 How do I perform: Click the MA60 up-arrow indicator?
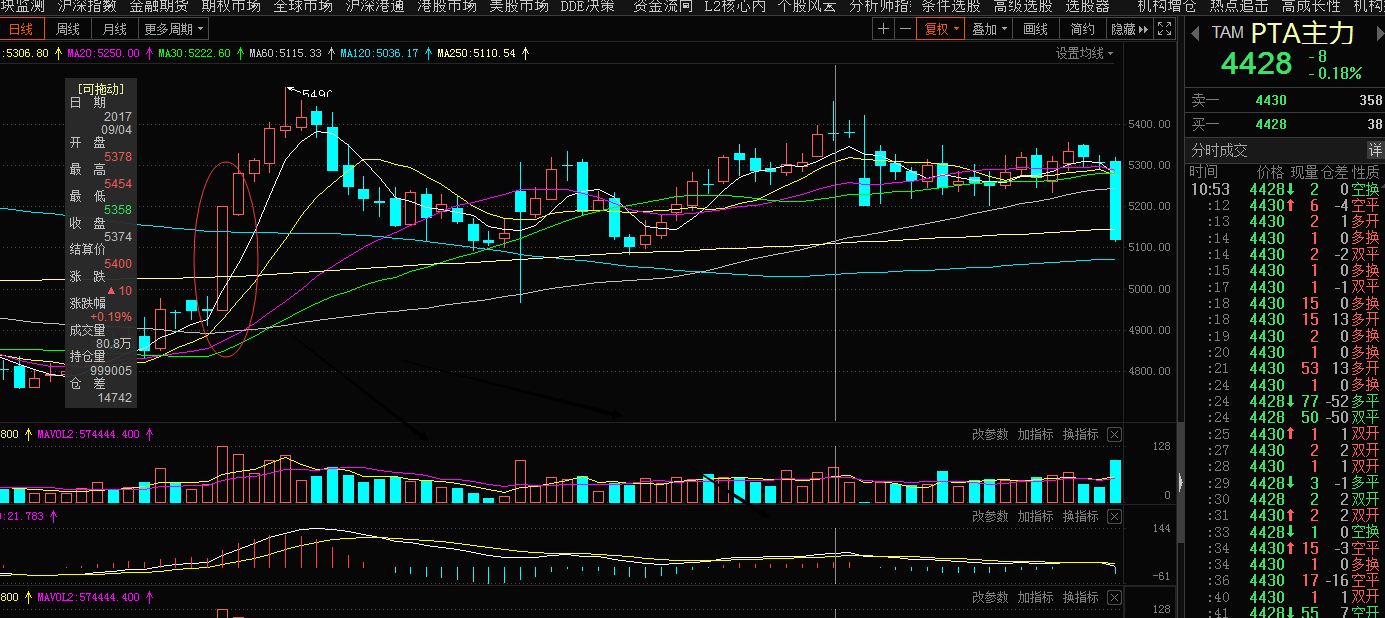(329, 53)
